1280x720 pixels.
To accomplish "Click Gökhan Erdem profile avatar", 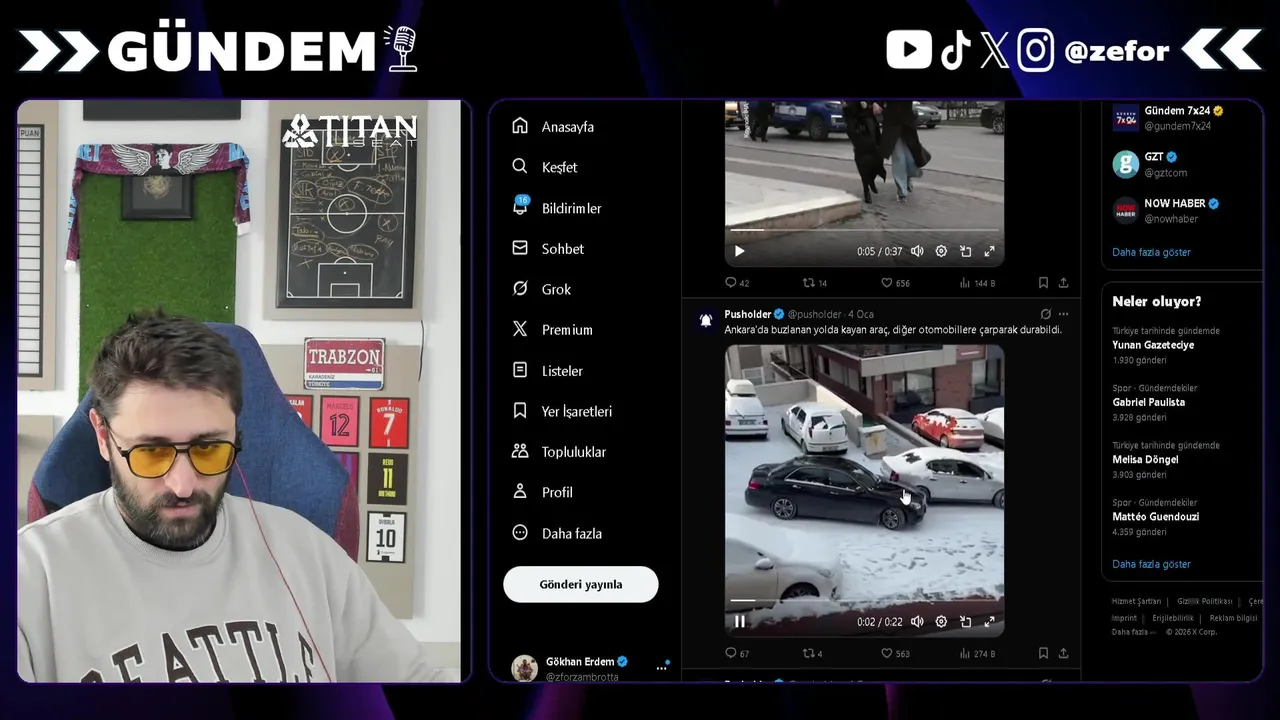I will click(x=524, y=667).
